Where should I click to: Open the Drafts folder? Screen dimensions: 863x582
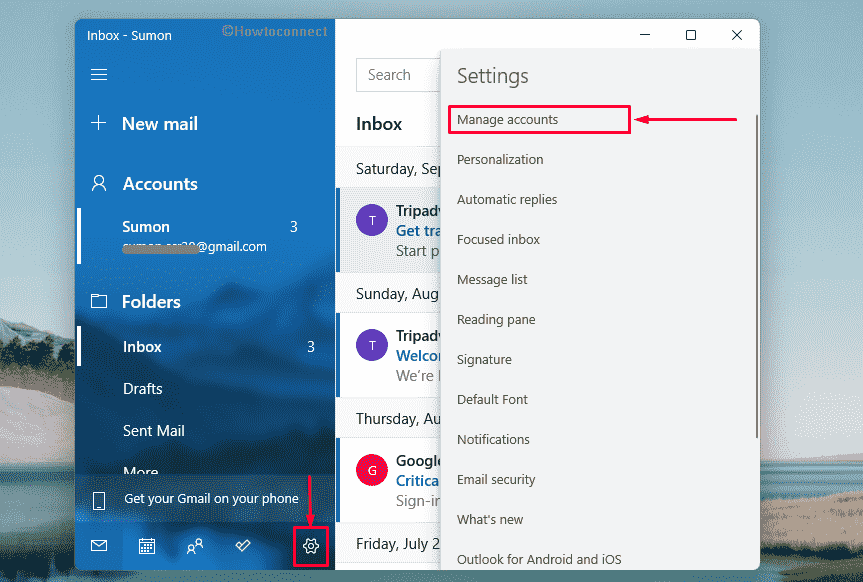pyautogui.click(x=145, y=389)
